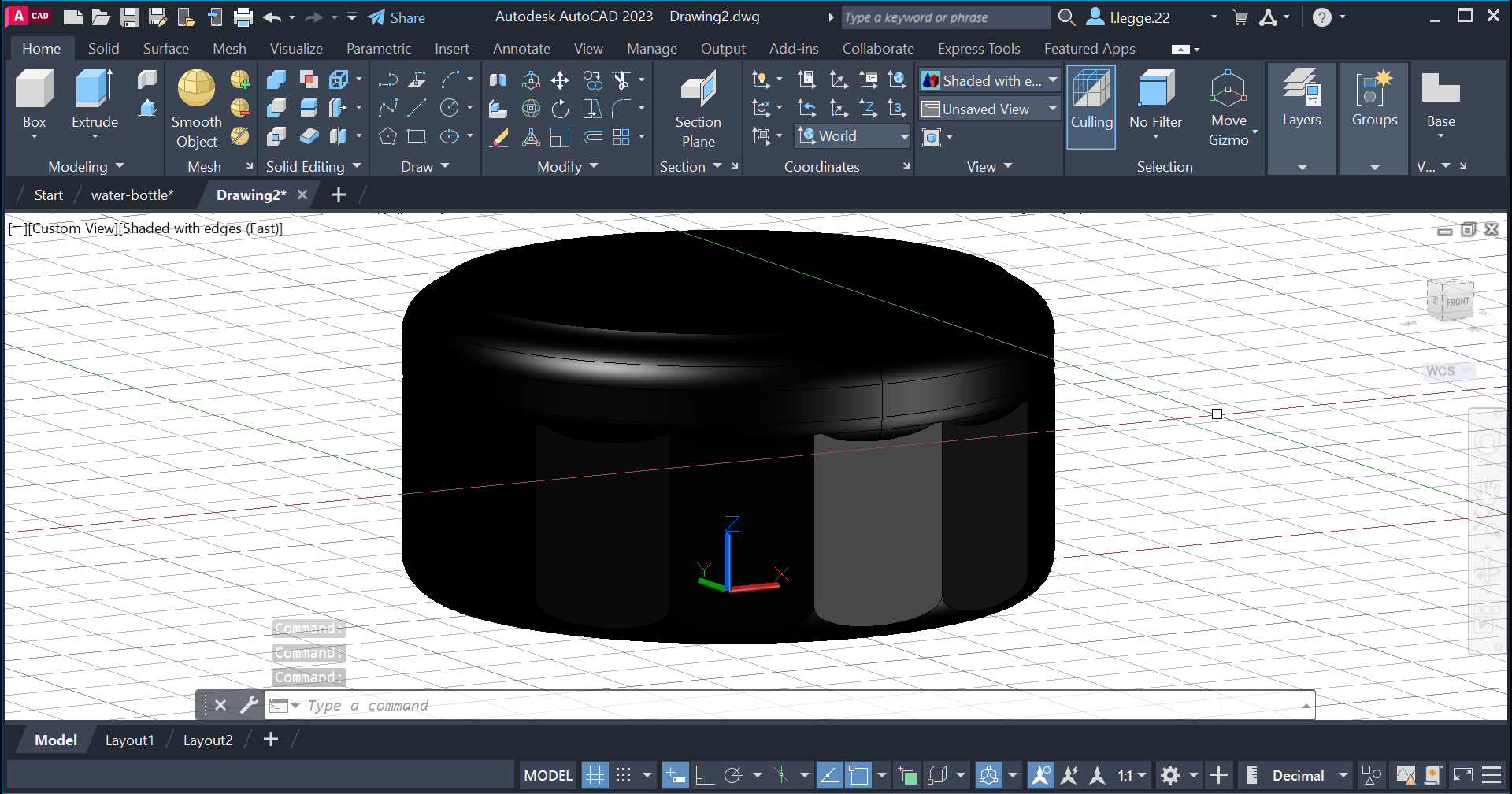Add a new drawing tab with plus
This screenshot has height=794, width=1512.
(338, 195)
